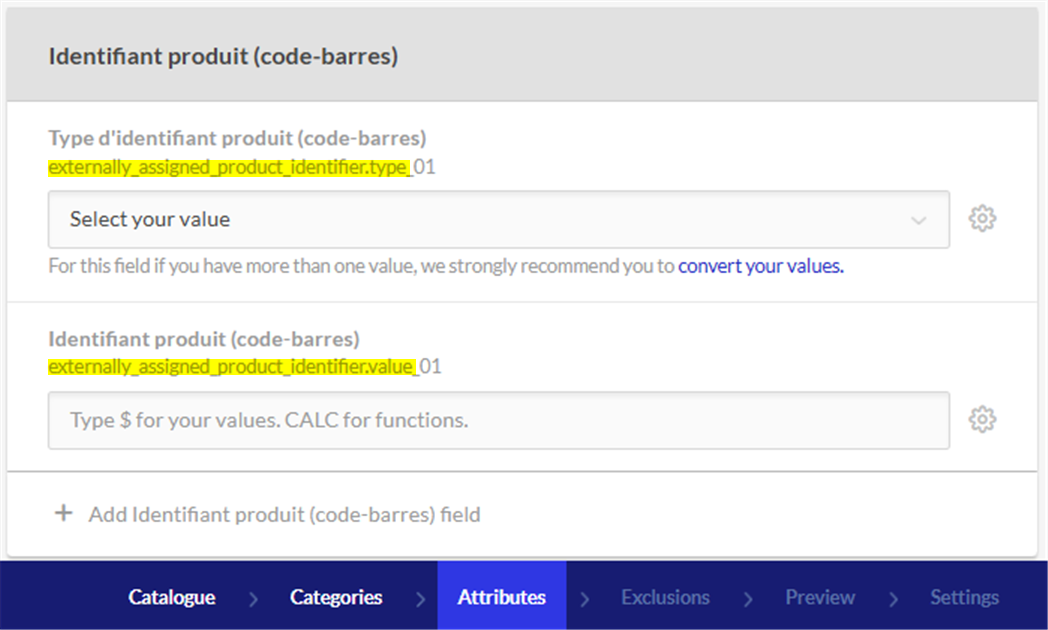
Task: Open settings gear for identifier value field
Action: (x=982, y=420)
